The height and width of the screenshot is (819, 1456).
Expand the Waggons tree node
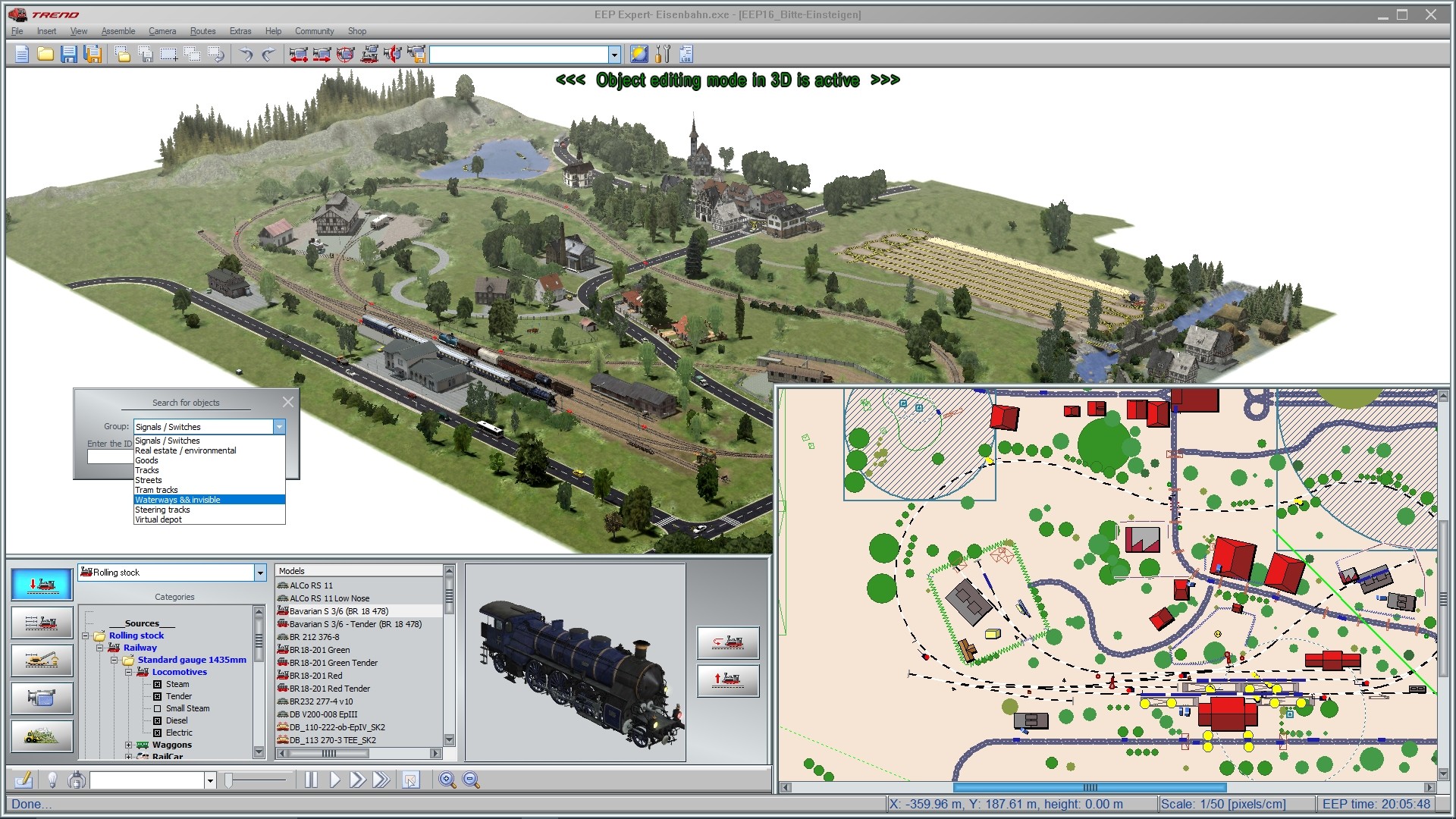127,745
